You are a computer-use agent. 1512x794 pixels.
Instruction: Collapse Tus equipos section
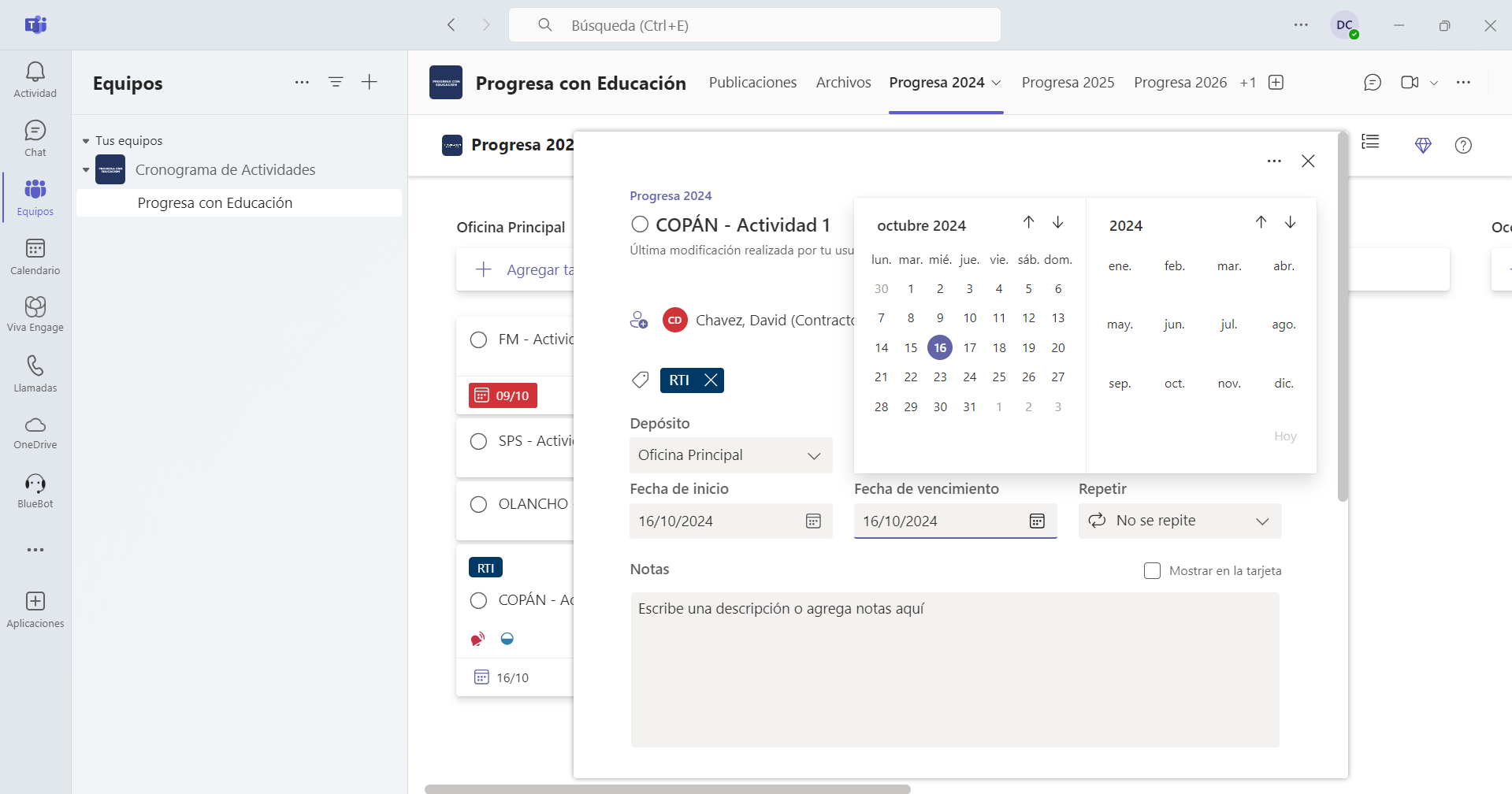[x=86, y=141]
